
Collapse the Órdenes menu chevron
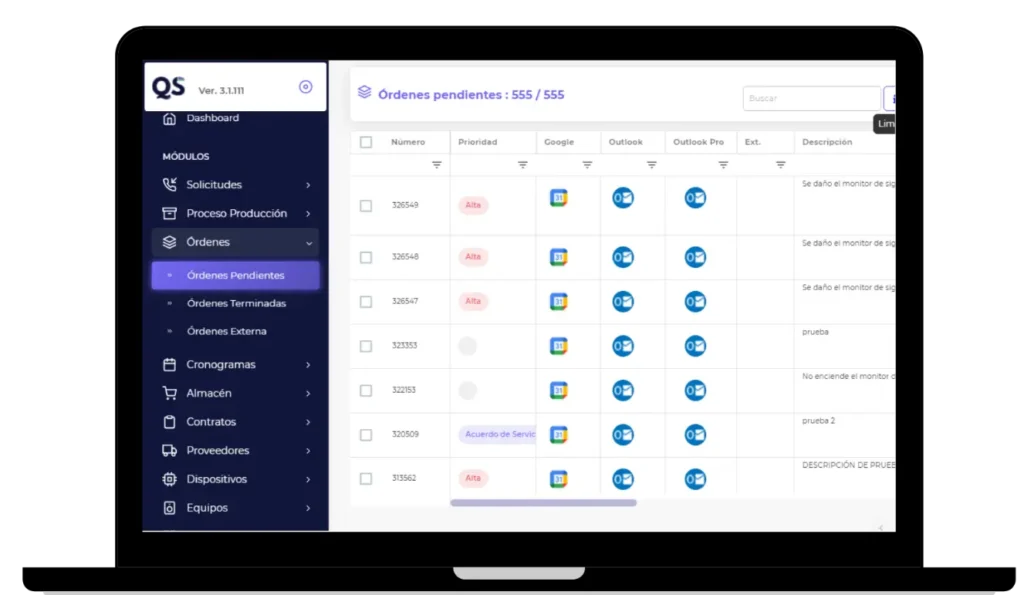(x=308, y=243)
